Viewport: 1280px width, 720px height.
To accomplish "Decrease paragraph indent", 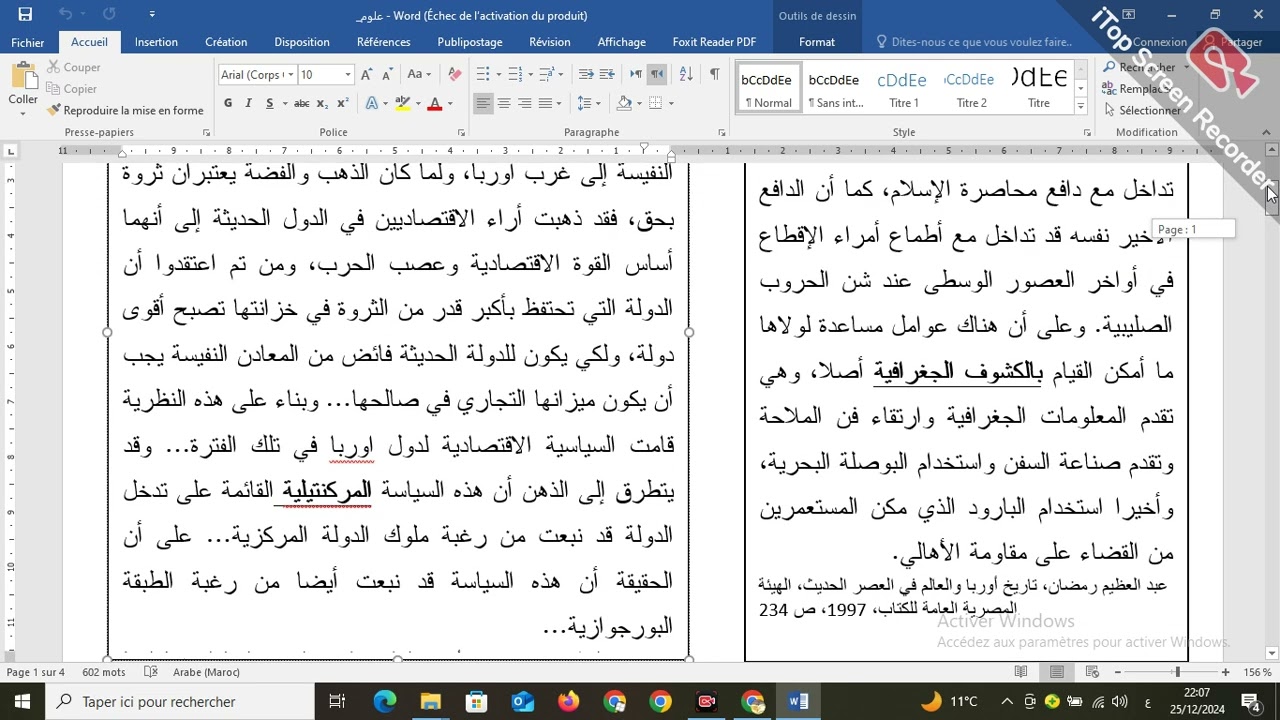I will click(587, 74).
